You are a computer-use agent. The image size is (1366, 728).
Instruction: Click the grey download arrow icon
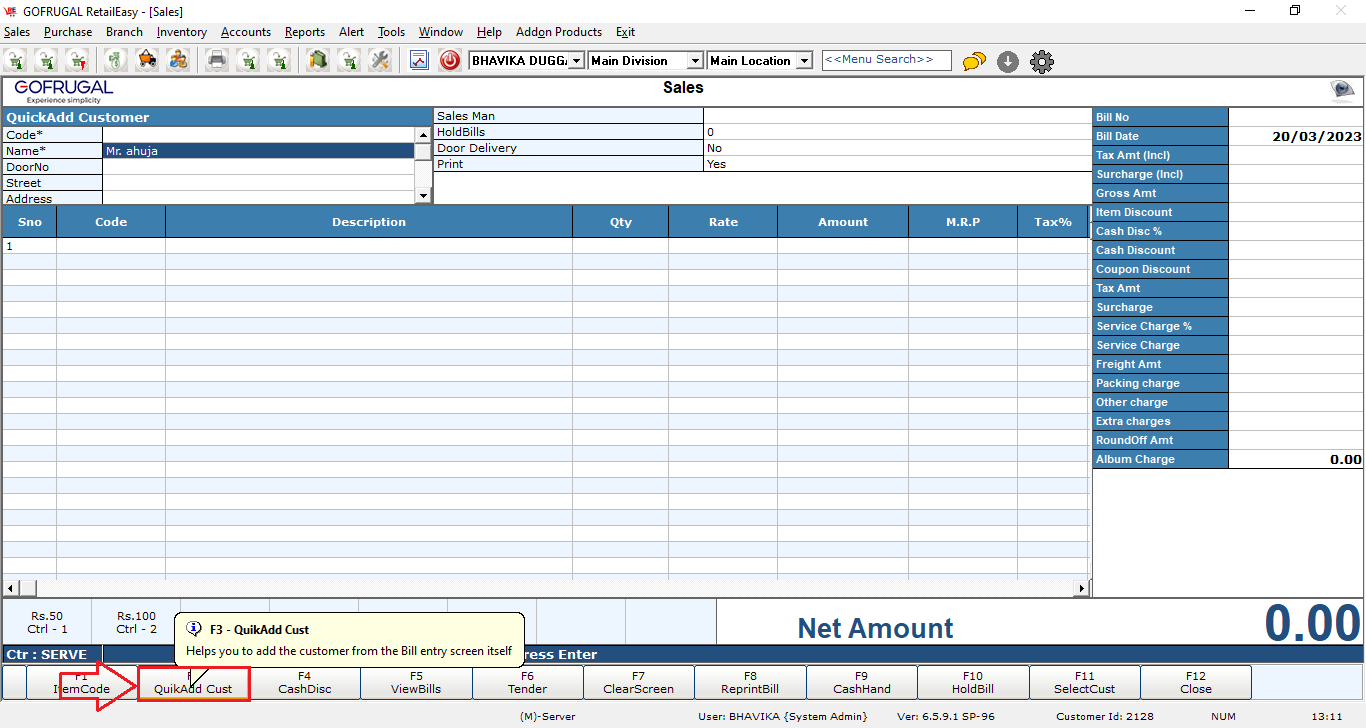1008,62
